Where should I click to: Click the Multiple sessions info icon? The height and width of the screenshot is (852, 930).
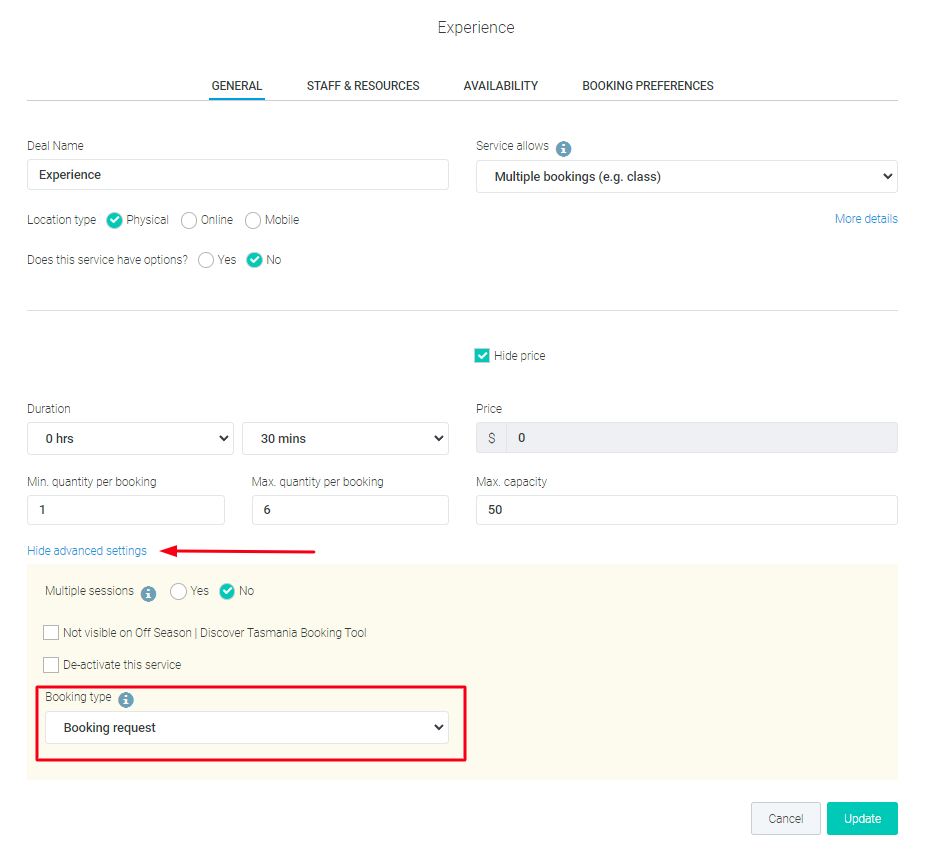pos(148,593)
